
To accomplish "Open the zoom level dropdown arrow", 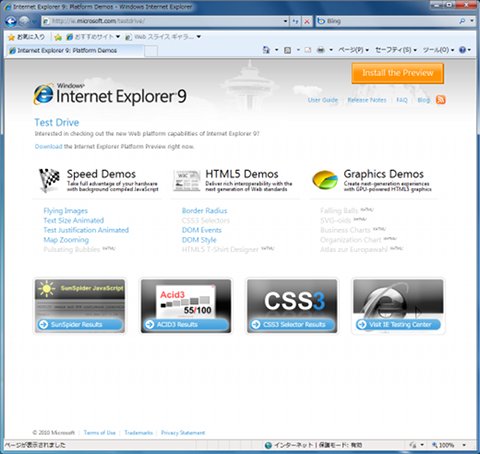I will (464, 445).
